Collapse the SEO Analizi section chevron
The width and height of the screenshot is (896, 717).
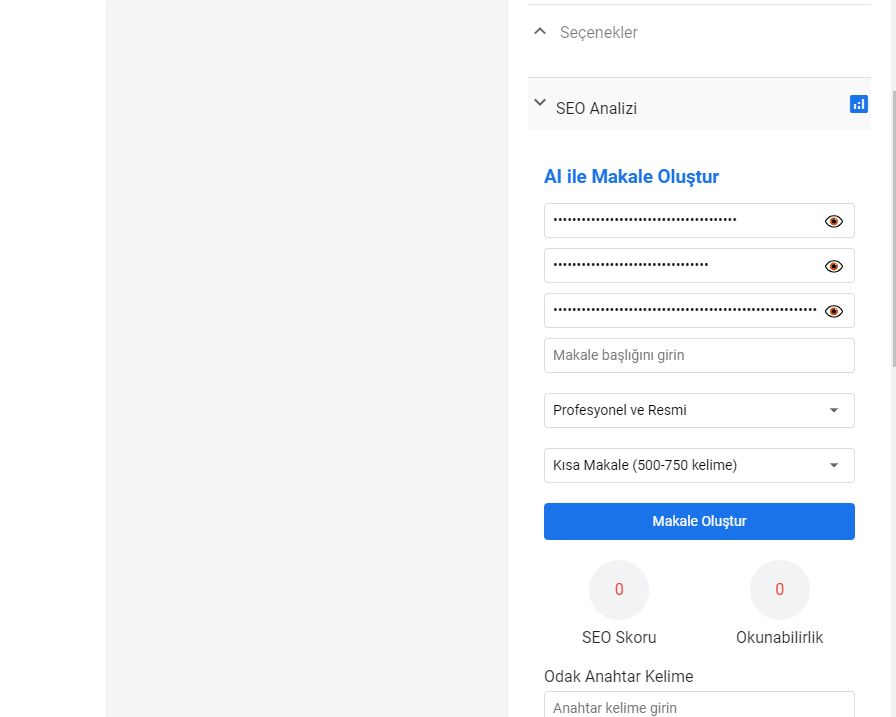(x=540, y=103)
